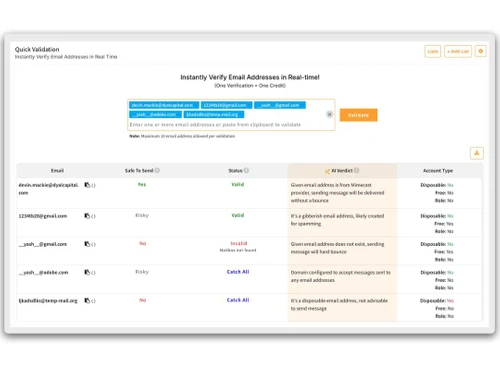Click the Mimecast provider AI verdict text
This screenshot has height=375, width=500.
pyautogui.click(x=337, y=193)
